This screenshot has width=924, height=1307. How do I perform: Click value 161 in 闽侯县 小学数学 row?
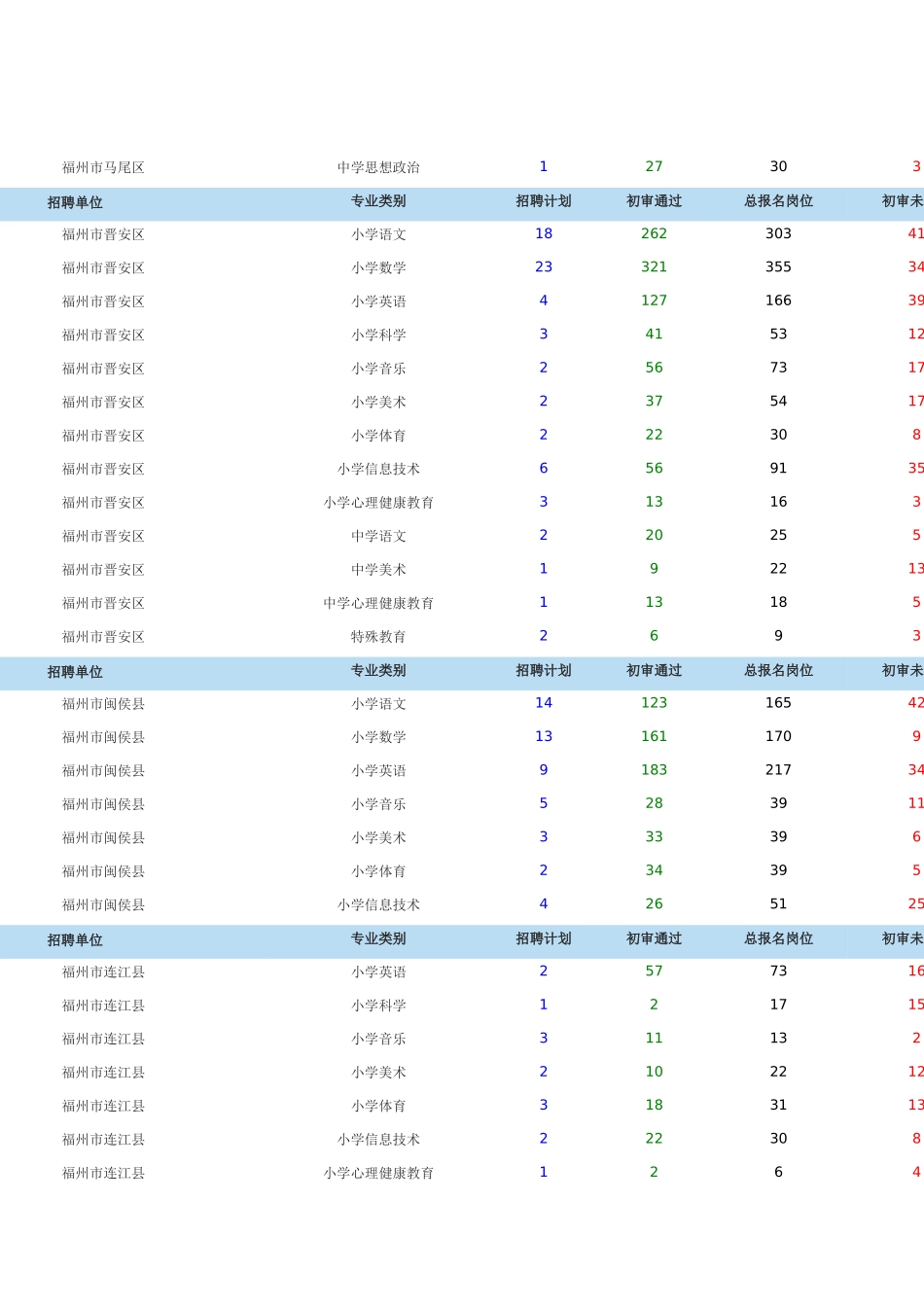click(x=654, y=737)
